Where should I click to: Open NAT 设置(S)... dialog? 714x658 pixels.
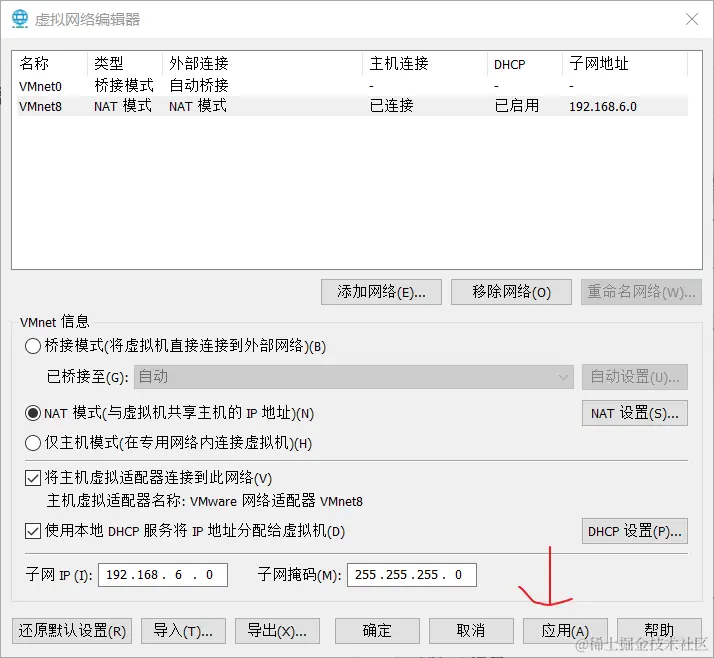(635, 413)
